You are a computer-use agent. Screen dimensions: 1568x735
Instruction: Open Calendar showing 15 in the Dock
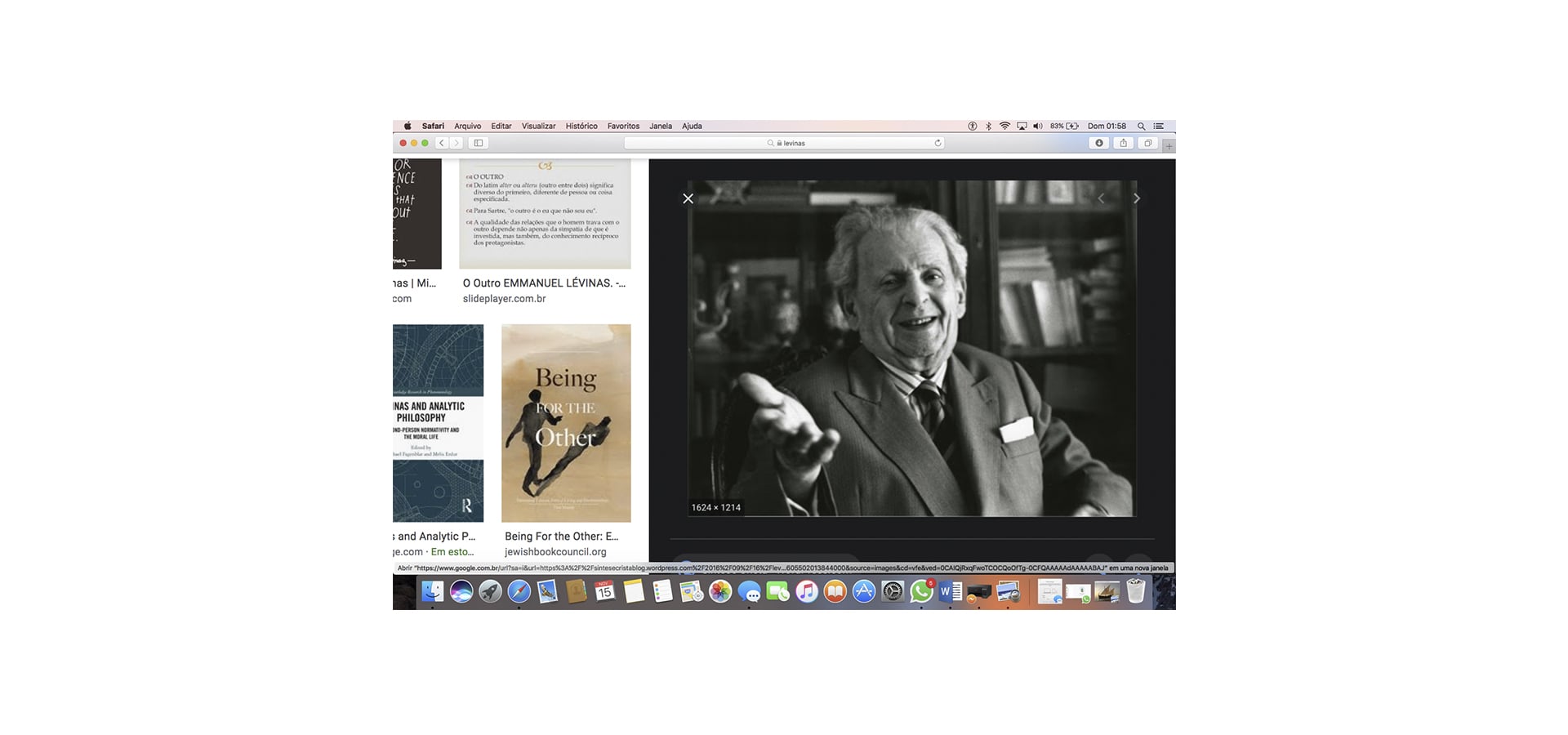pyautogui.click(x=605, y=591)
